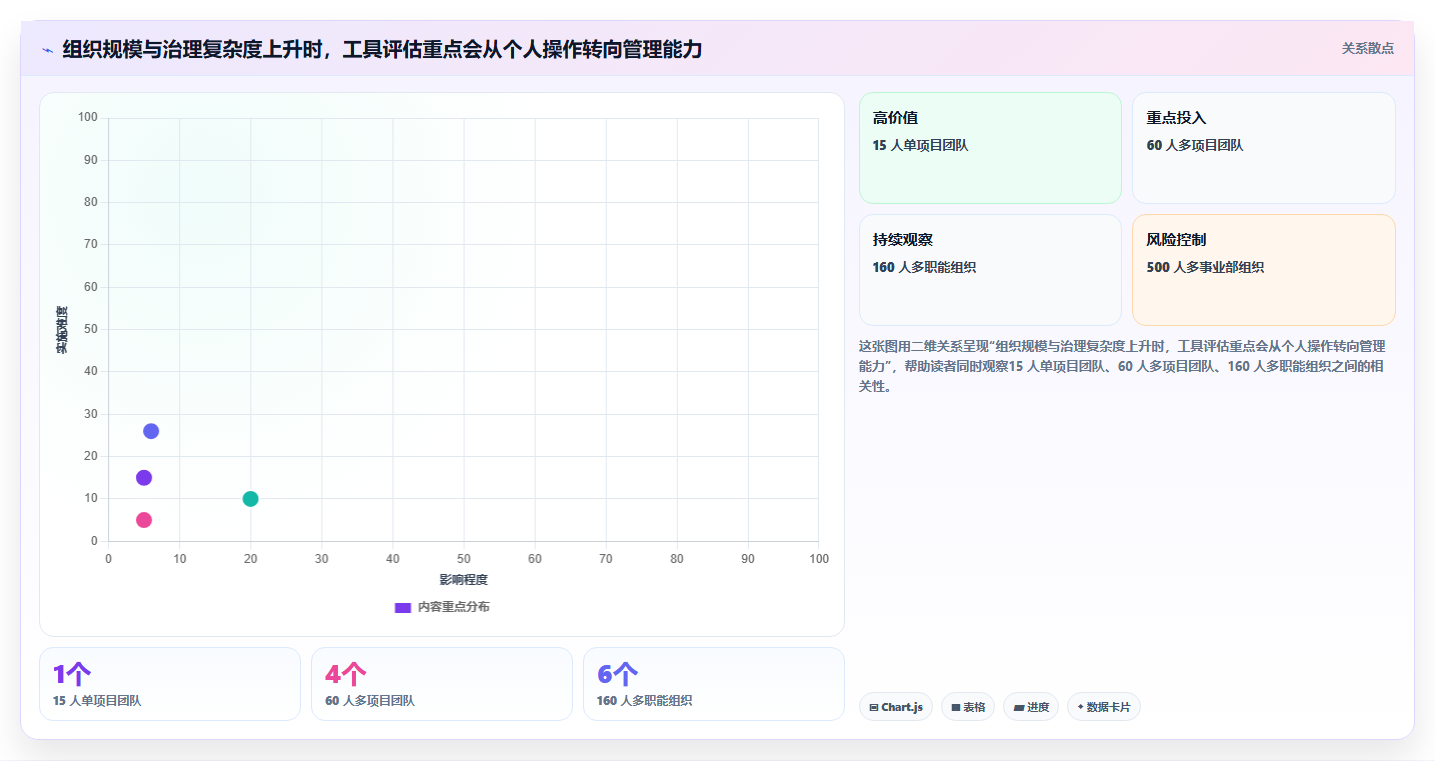Click the 进度 tag pill

click(x=1031, y=707)
